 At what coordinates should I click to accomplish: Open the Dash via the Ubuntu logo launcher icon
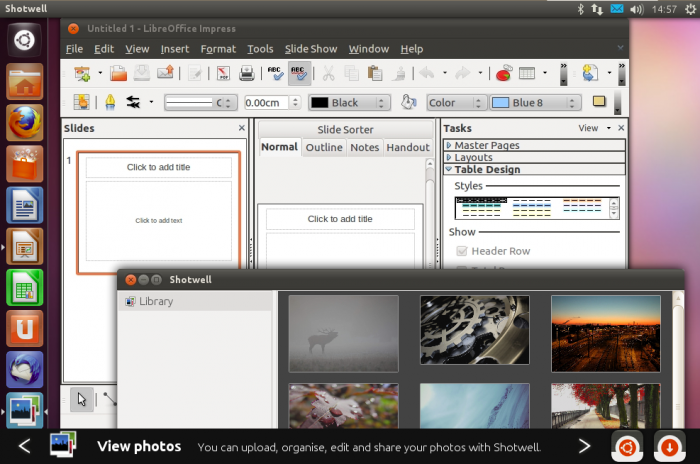(x=24, y=40)
